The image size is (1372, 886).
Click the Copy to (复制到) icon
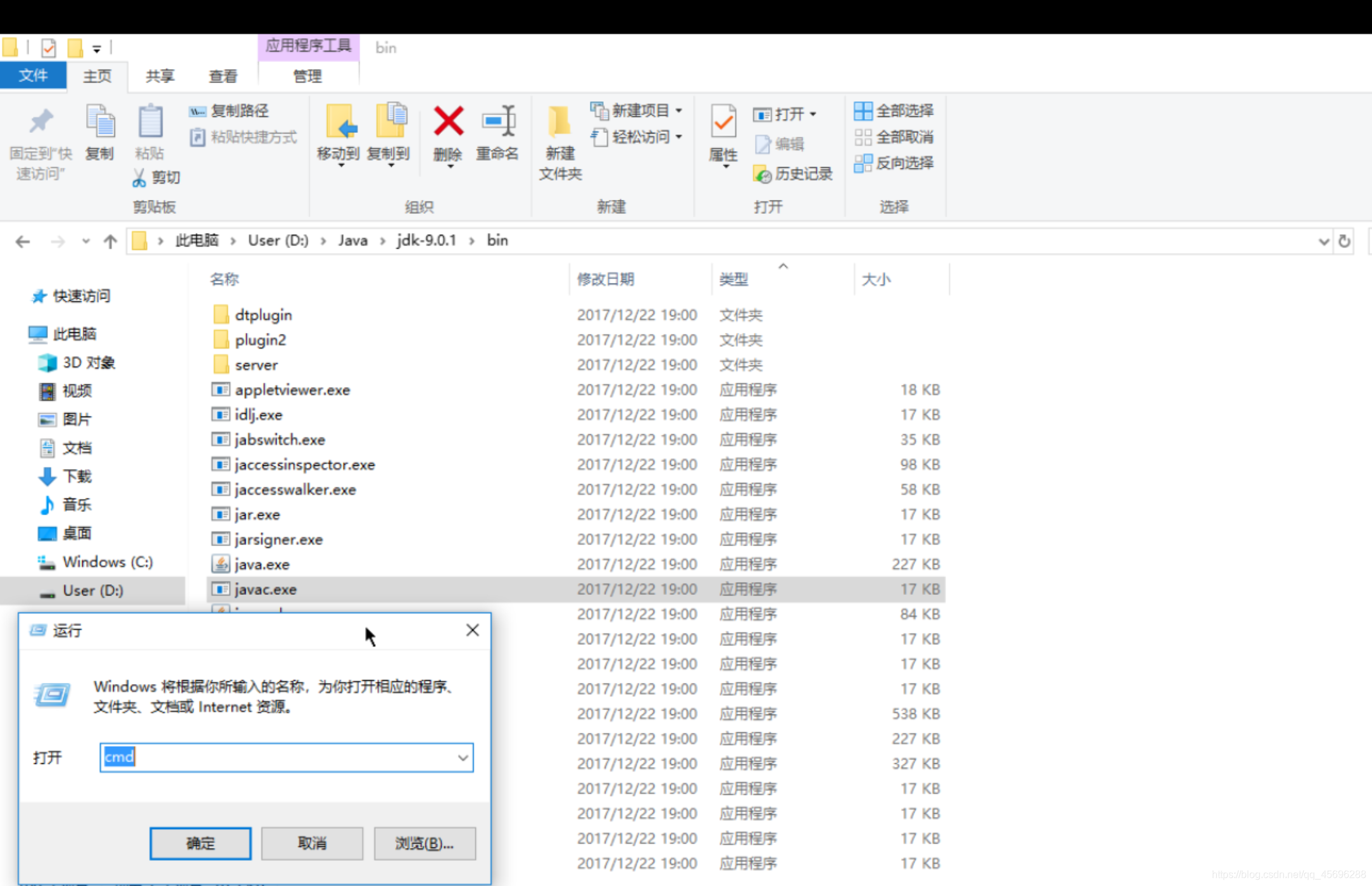coord(390,120)
